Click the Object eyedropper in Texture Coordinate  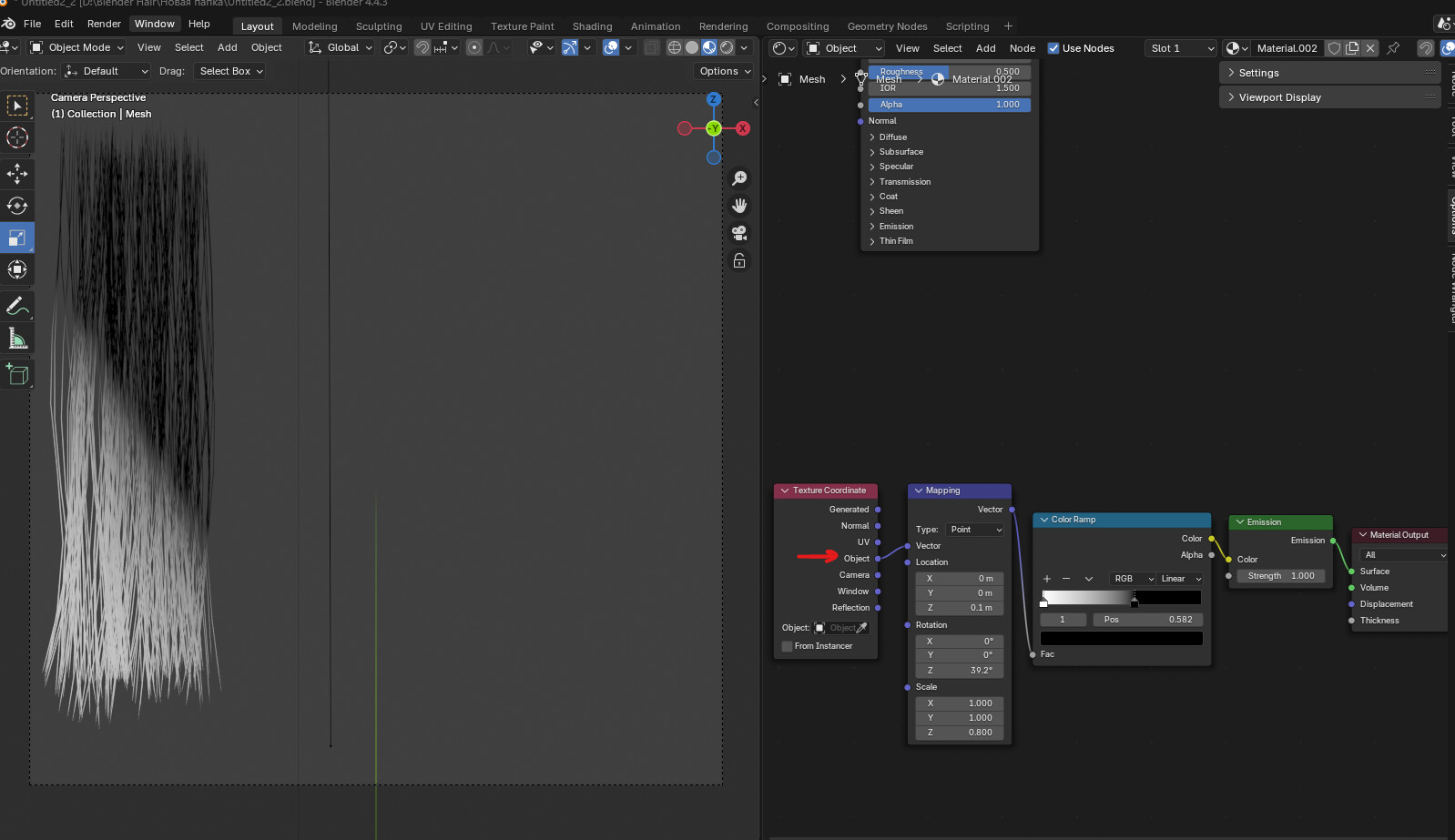click(861, 628)
